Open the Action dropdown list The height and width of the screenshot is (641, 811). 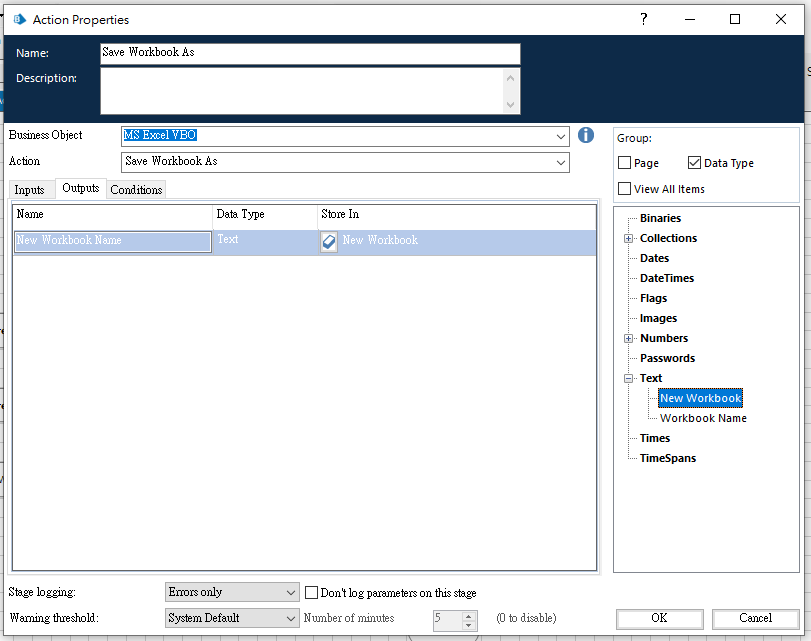(x=561, y=162)
